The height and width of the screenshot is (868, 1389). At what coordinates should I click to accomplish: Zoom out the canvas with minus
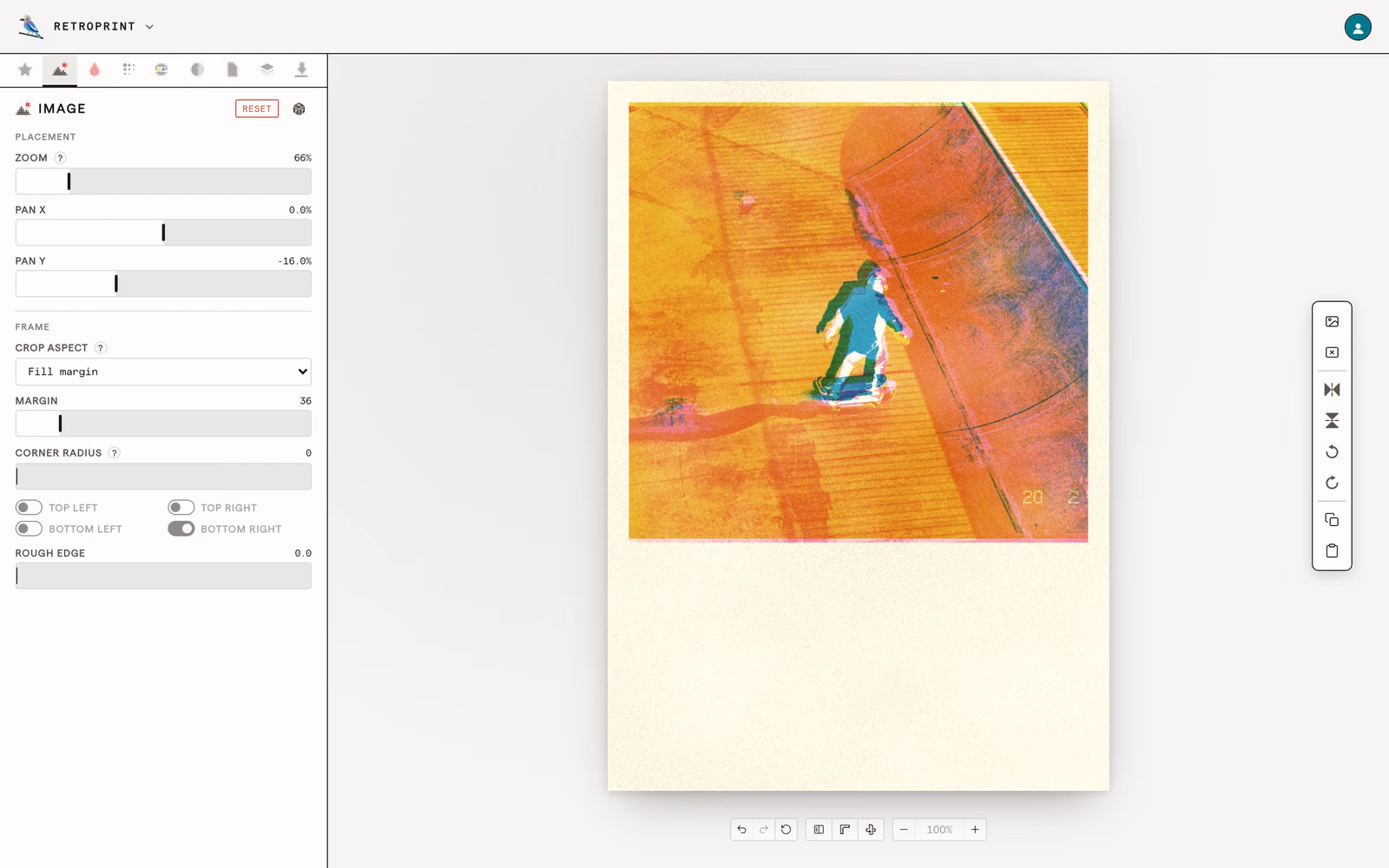[904, 830]
